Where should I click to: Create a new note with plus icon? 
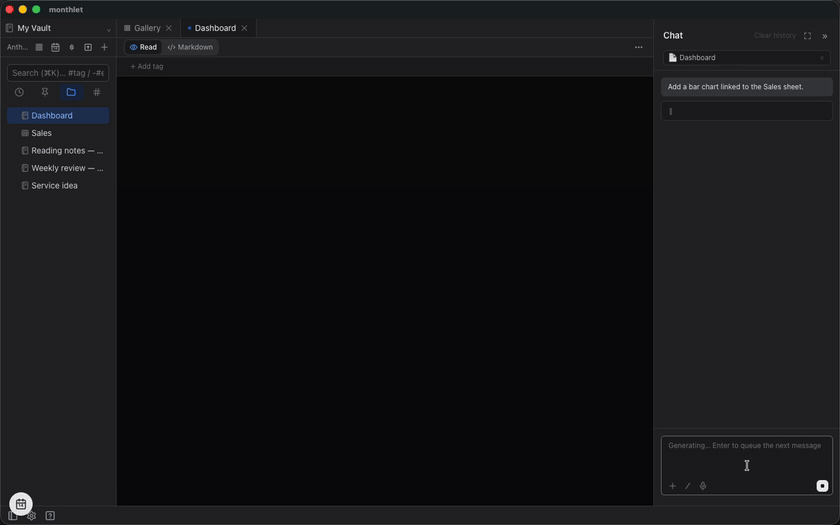[104, 47]
